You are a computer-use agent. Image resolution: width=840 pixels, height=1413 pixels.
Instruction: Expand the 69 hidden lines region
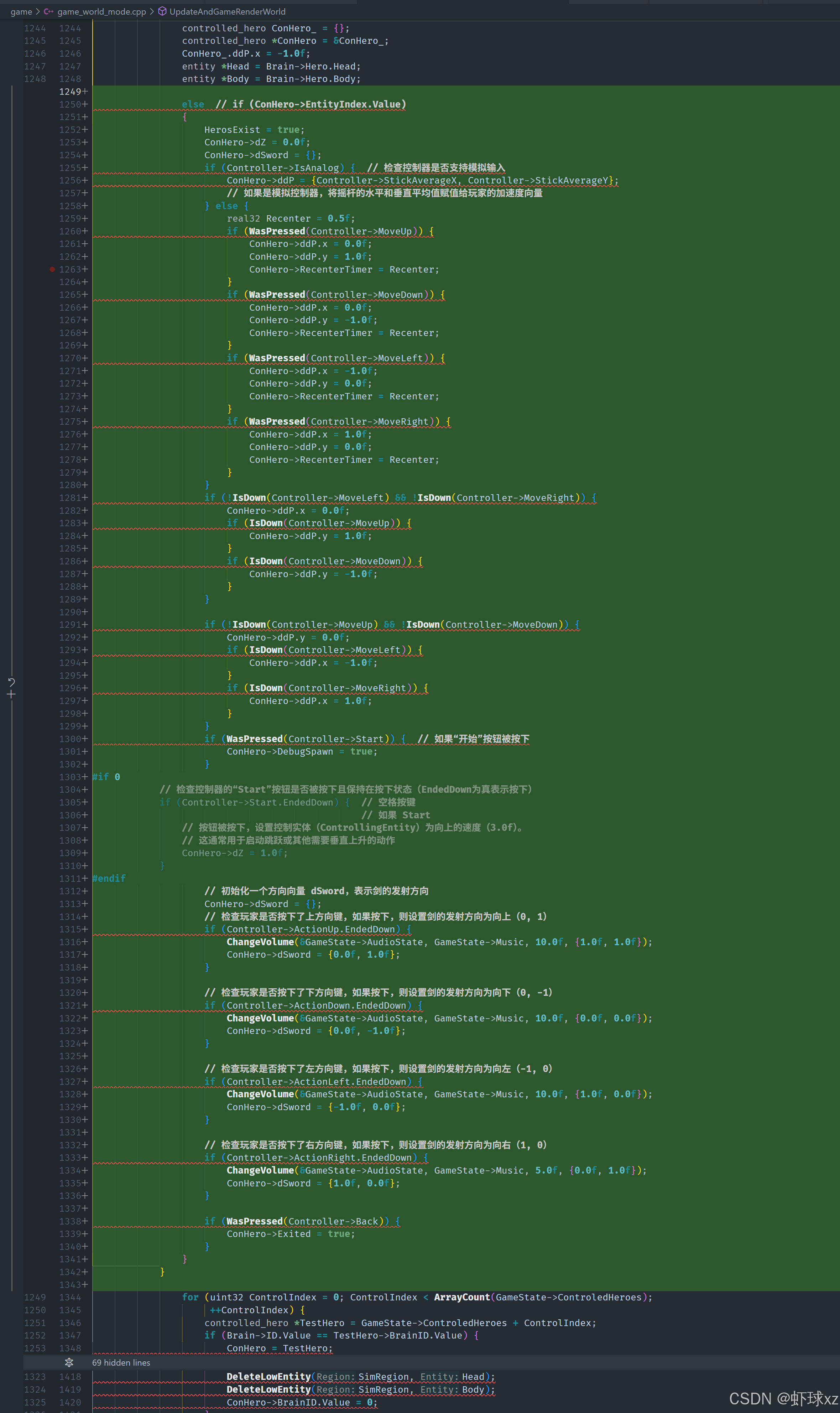(121, 1362)
